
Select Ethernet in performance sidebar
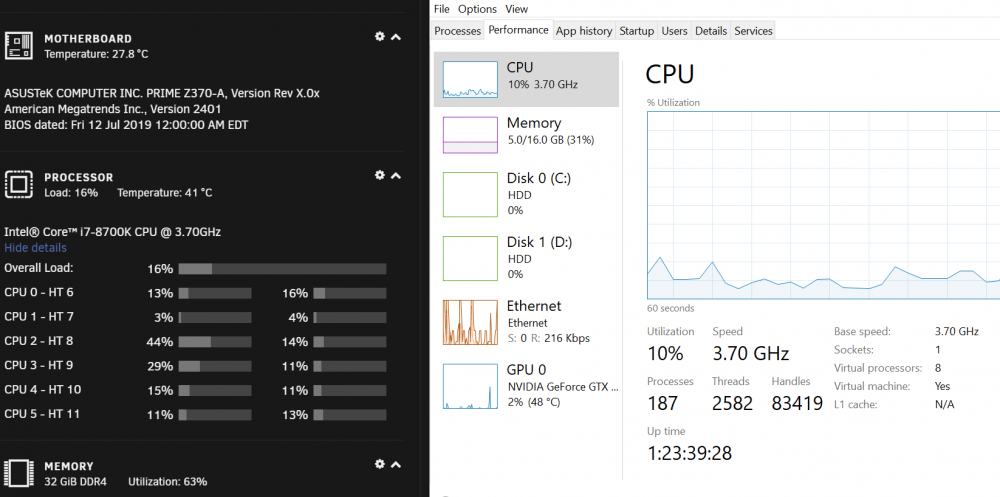coord(526,322)
